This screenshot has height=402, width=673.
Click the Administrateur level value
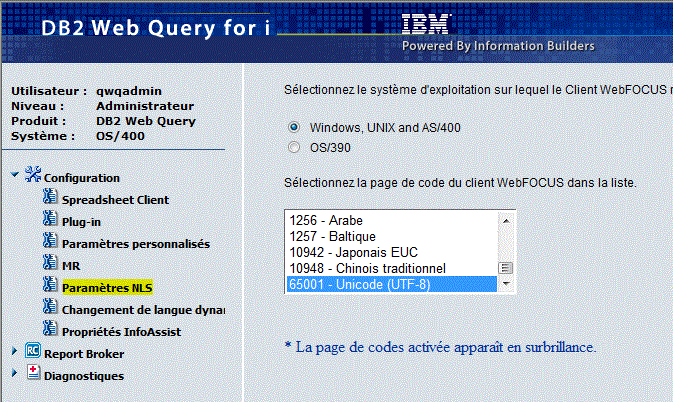click(145, 106)
